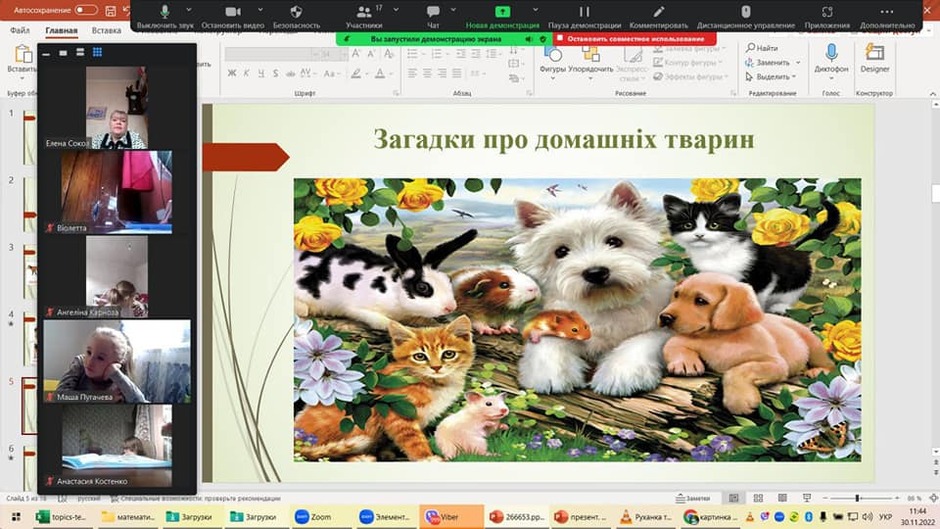Viewport: 940px width, 529px height.
Task: Click slide title Загадки про домашніх тварин
Action: point(564,139)
